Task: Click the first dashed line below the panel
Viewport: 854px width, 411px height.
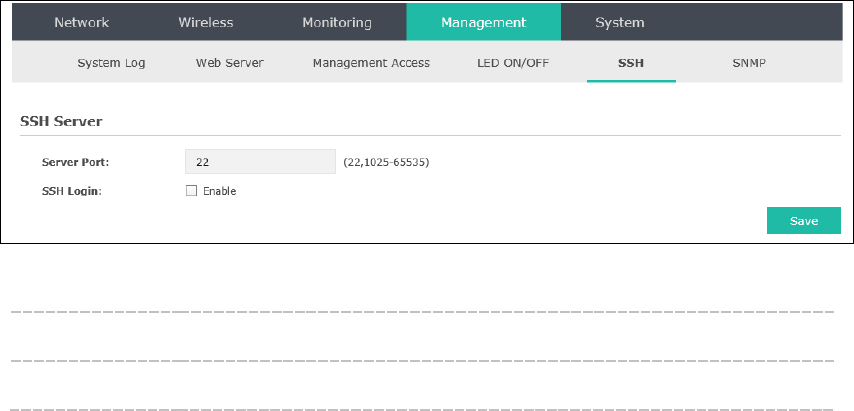Action: 423,312
